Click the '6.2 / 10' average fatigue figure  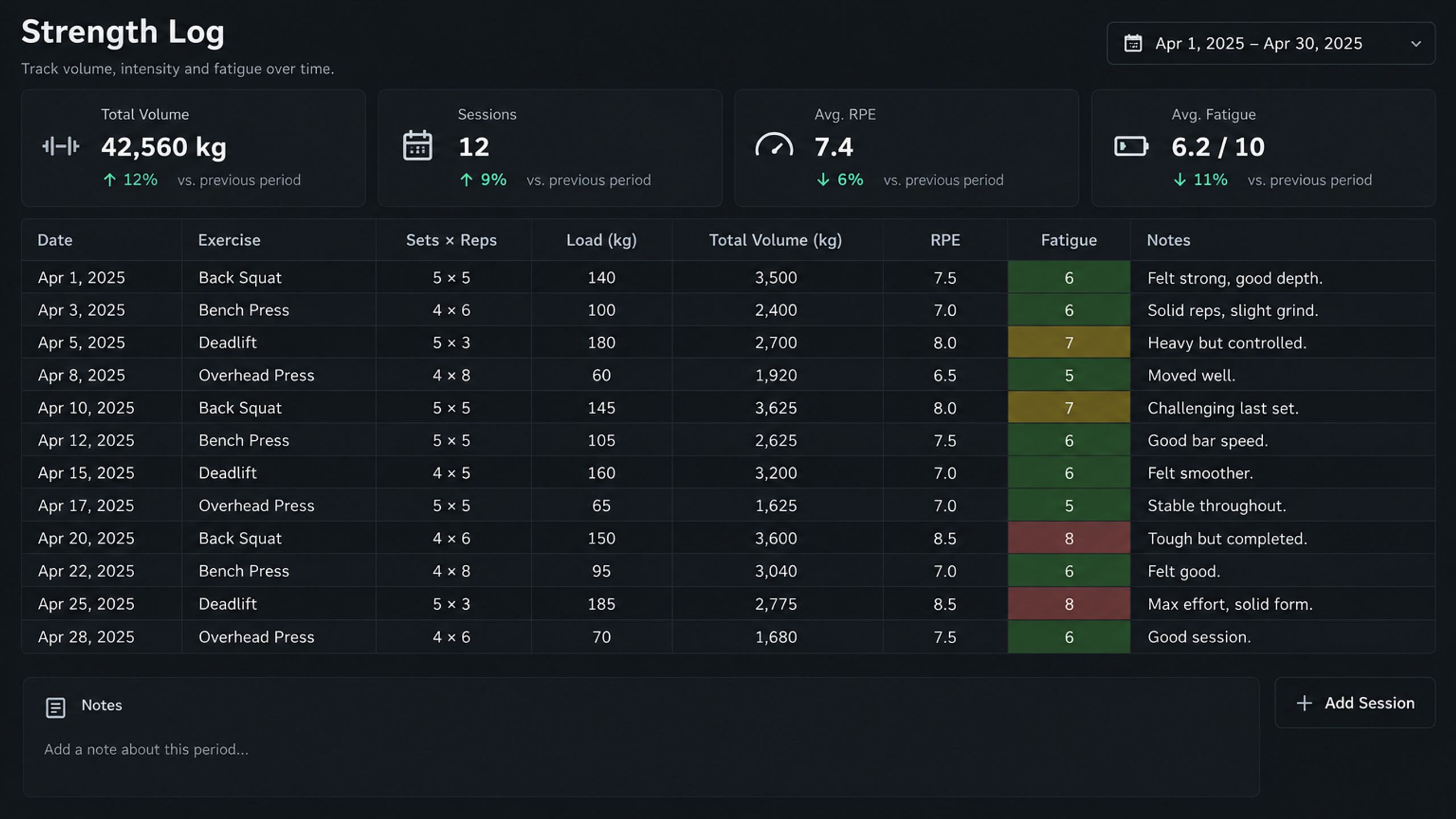[x=1218, y=147]
